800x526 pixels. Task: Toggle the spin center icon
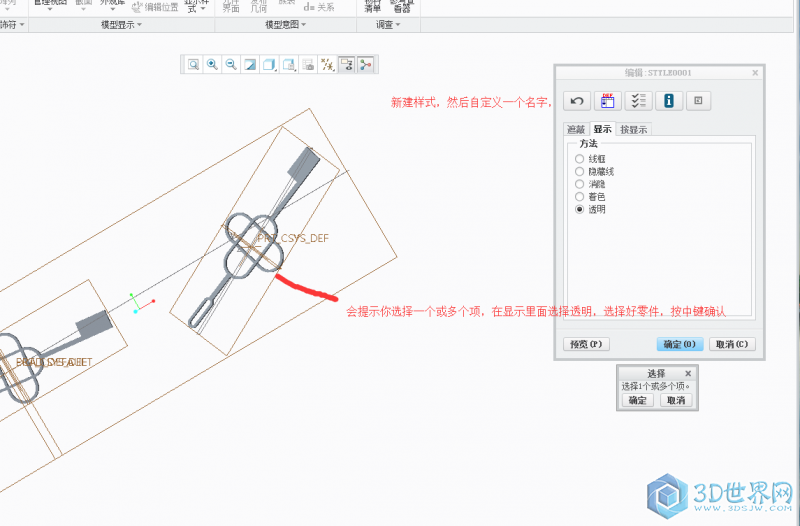[x=366, y=64]
